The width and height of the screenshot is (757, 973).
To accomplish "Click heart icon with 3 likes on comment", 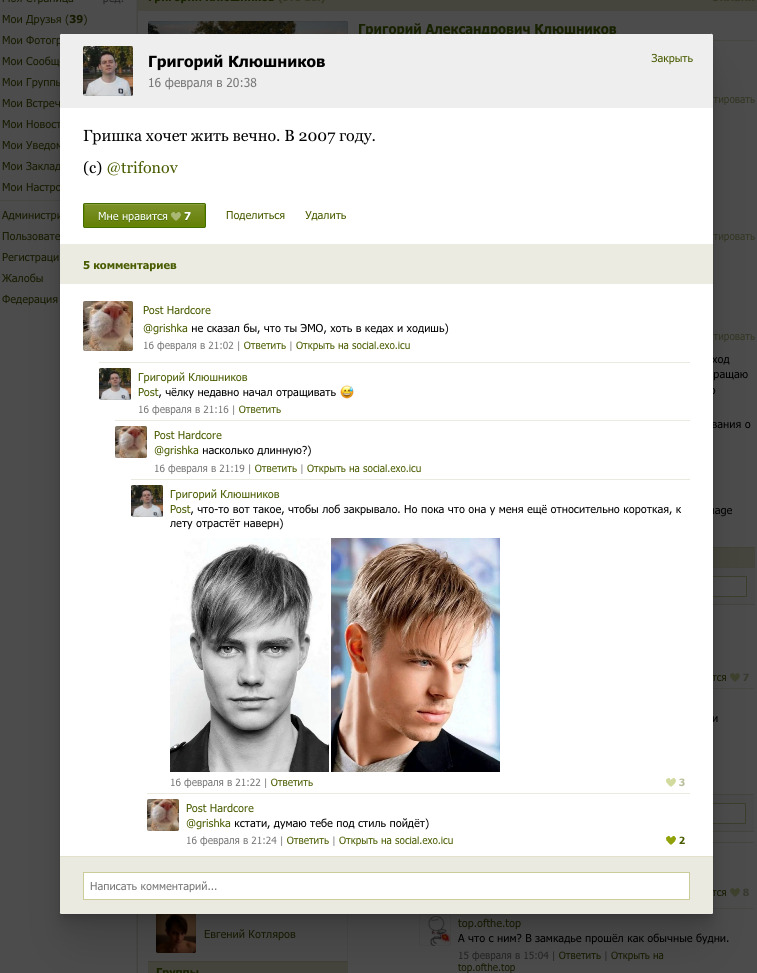I will (x=670, y=782).
